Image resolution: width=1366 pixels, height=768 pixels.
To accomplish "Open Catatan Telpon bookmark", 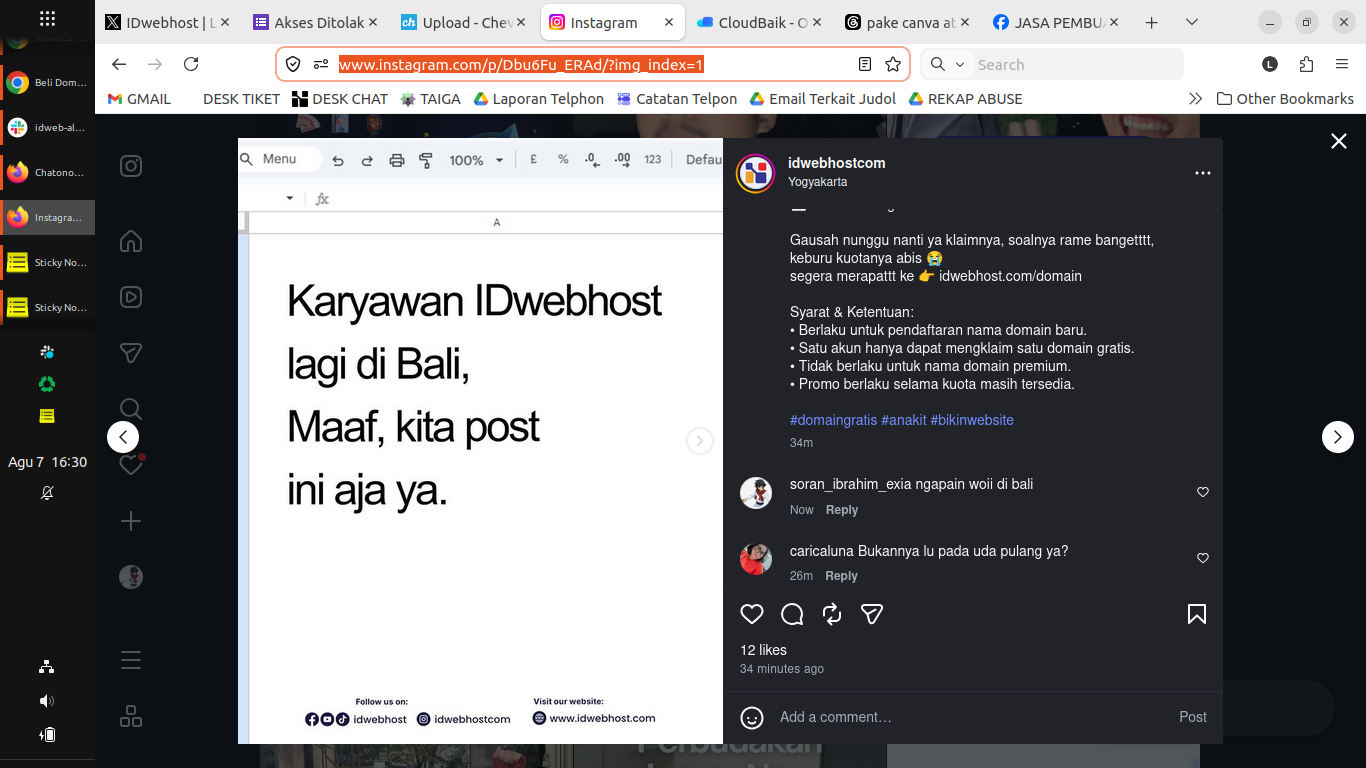I will pos(677,99).
